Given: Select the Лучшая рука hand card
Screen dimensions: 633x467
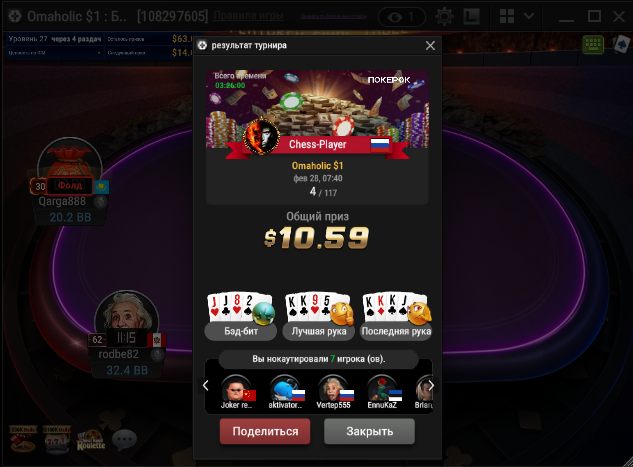Looking at the screenshot, I should 319,316.
